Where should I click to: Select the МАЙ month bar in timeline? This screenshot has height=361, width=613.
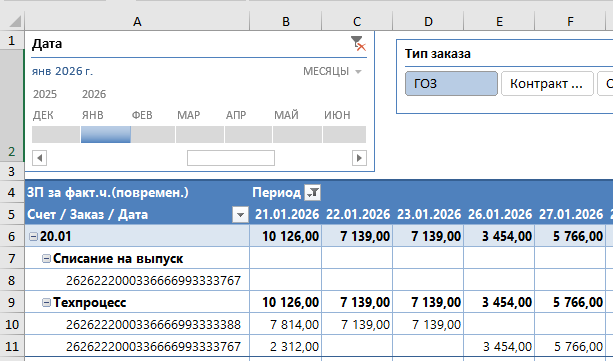297,135
